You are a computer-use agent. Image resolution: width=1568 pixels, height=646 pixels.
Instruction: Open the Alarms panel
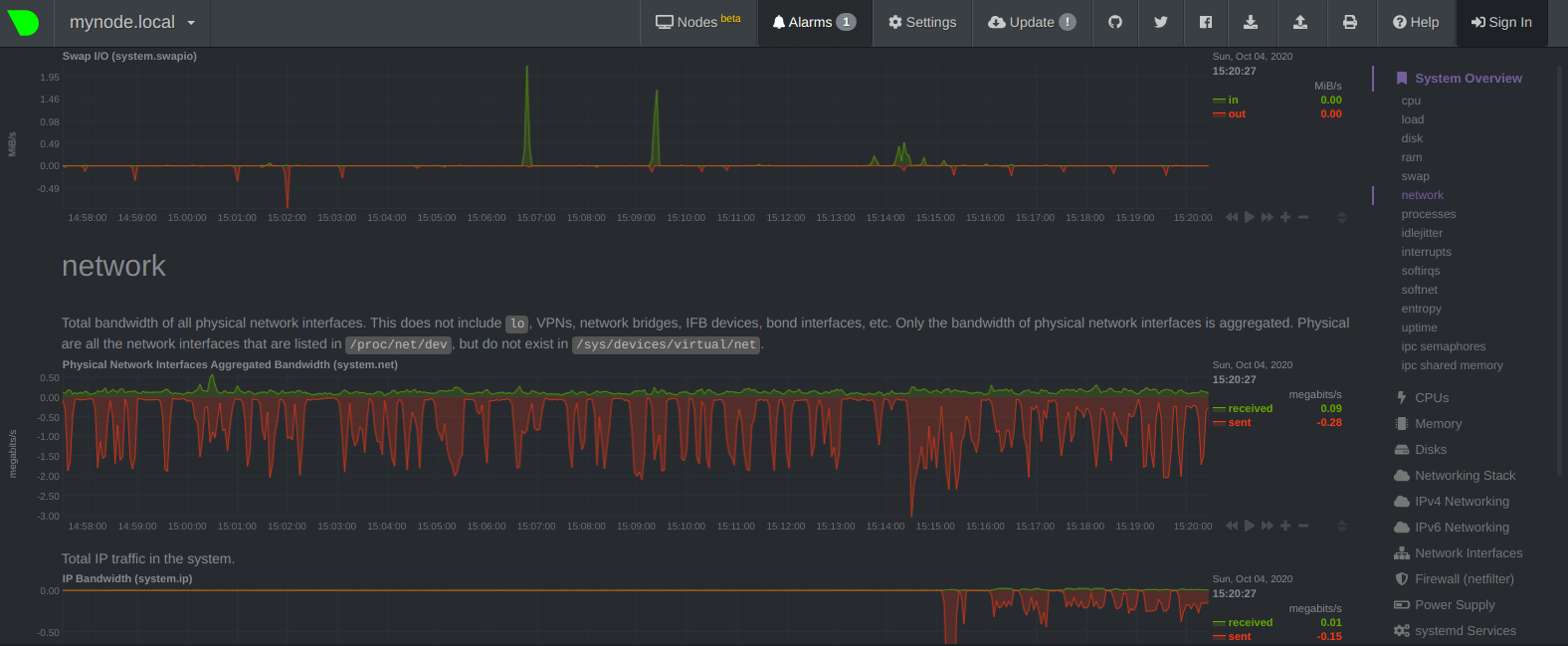(x=815, y=22)
